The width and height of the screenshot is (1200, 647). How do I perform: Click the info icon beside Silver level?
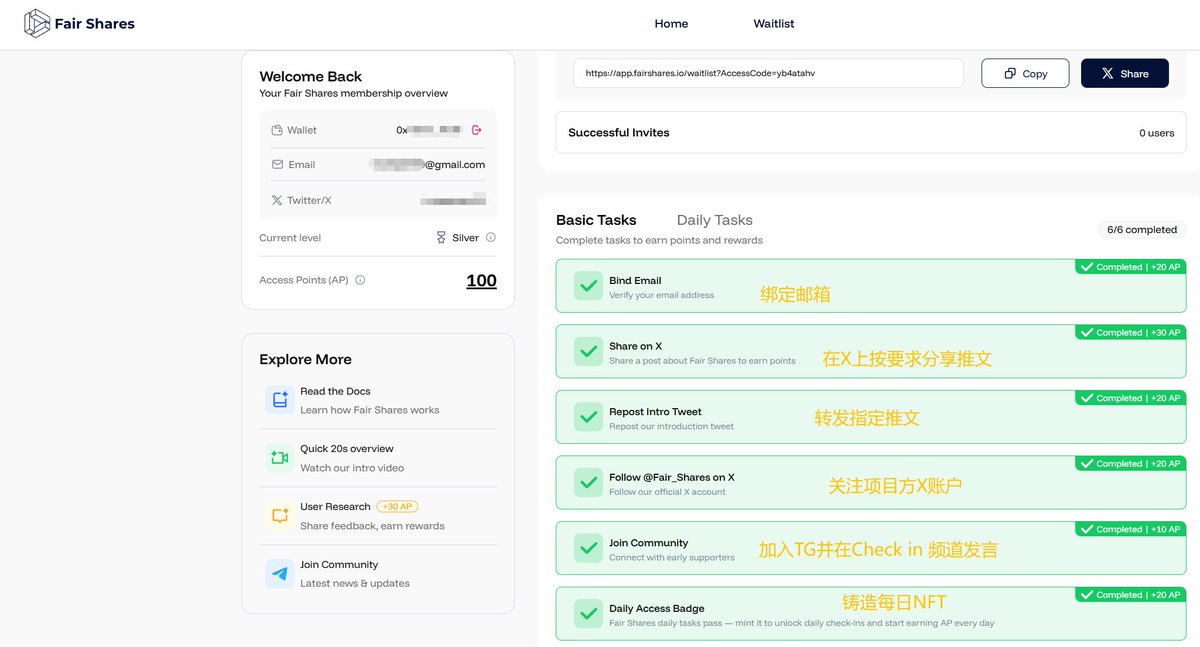[490, 238]
